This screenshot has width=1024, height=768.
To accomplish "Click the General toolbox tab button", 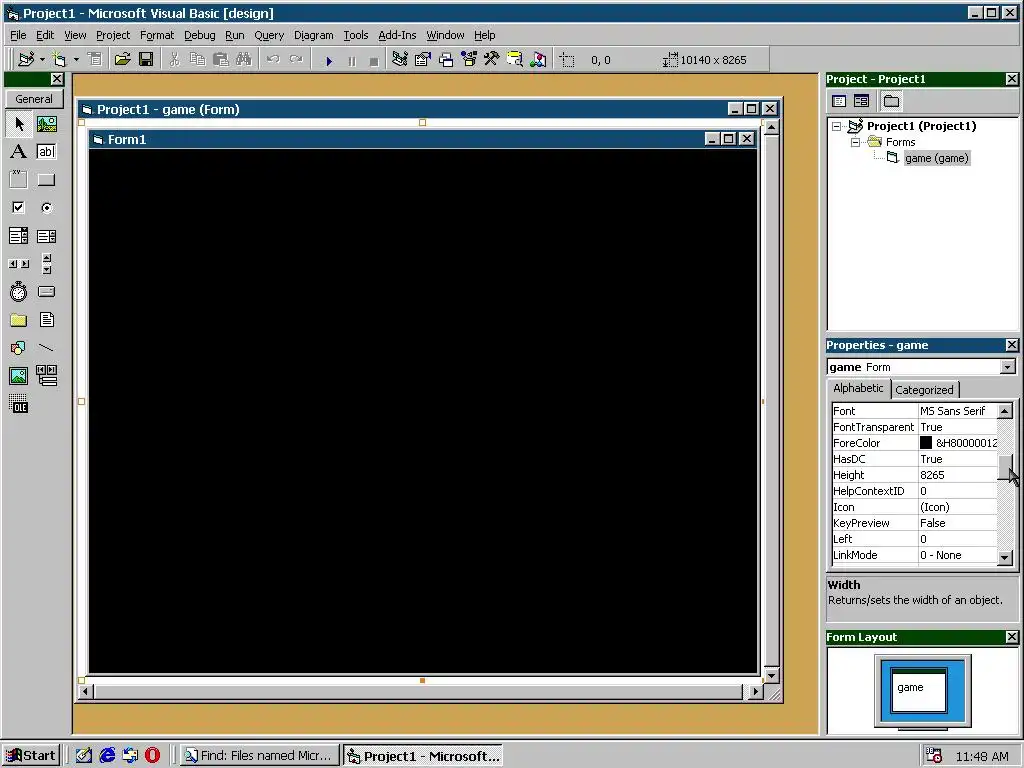I will [34, 99].
